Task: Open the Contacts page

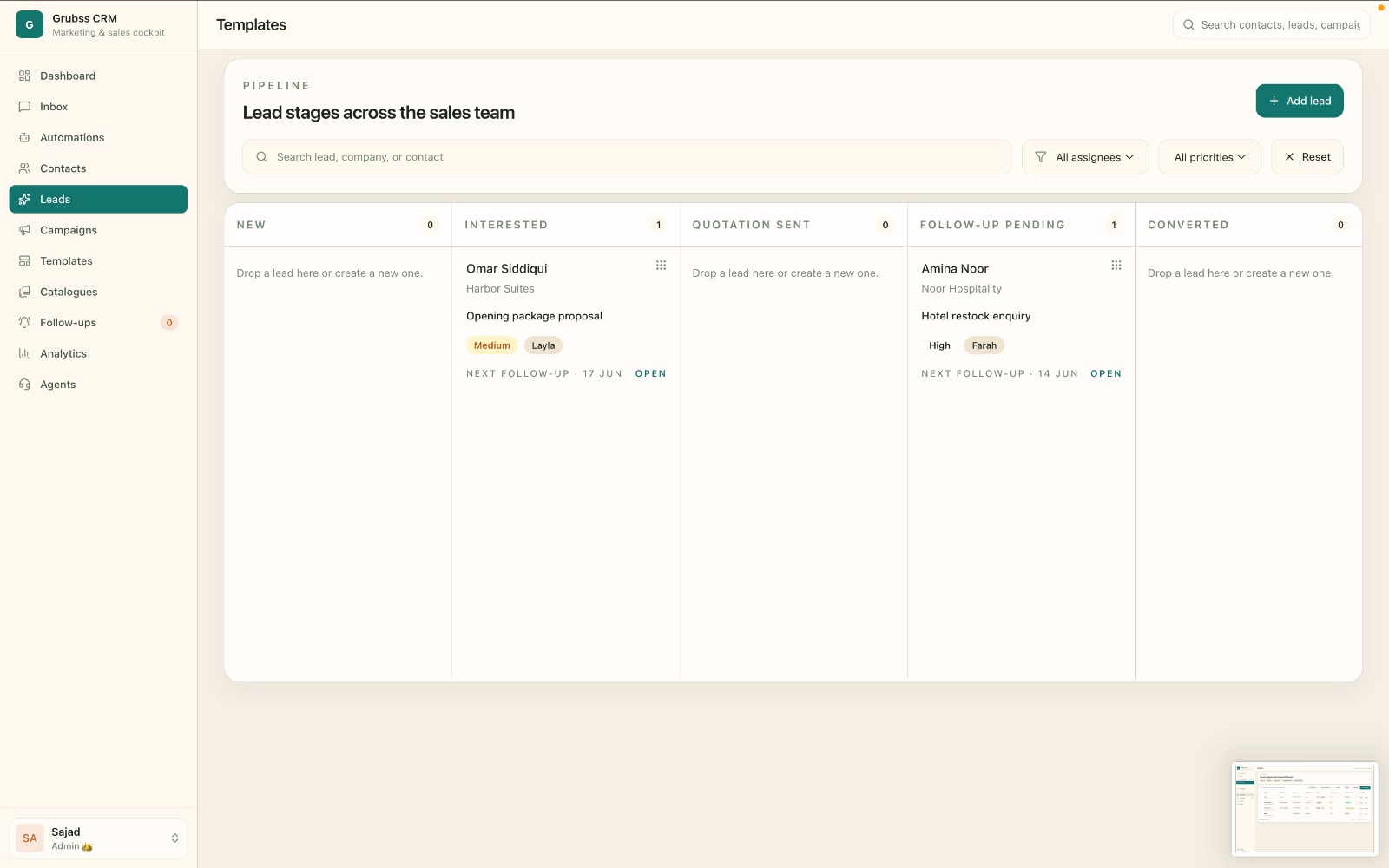Action: click(x=98, y=168)
